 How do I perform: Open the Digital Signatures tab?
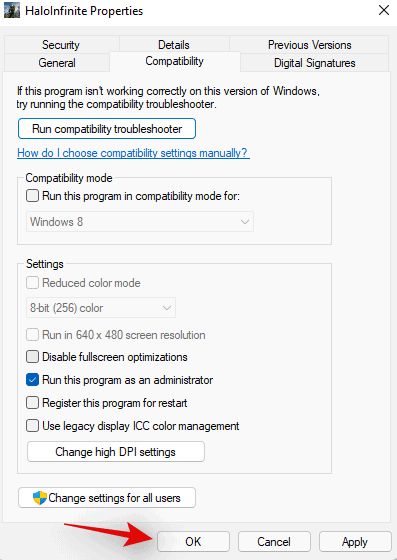pos(315,63)
